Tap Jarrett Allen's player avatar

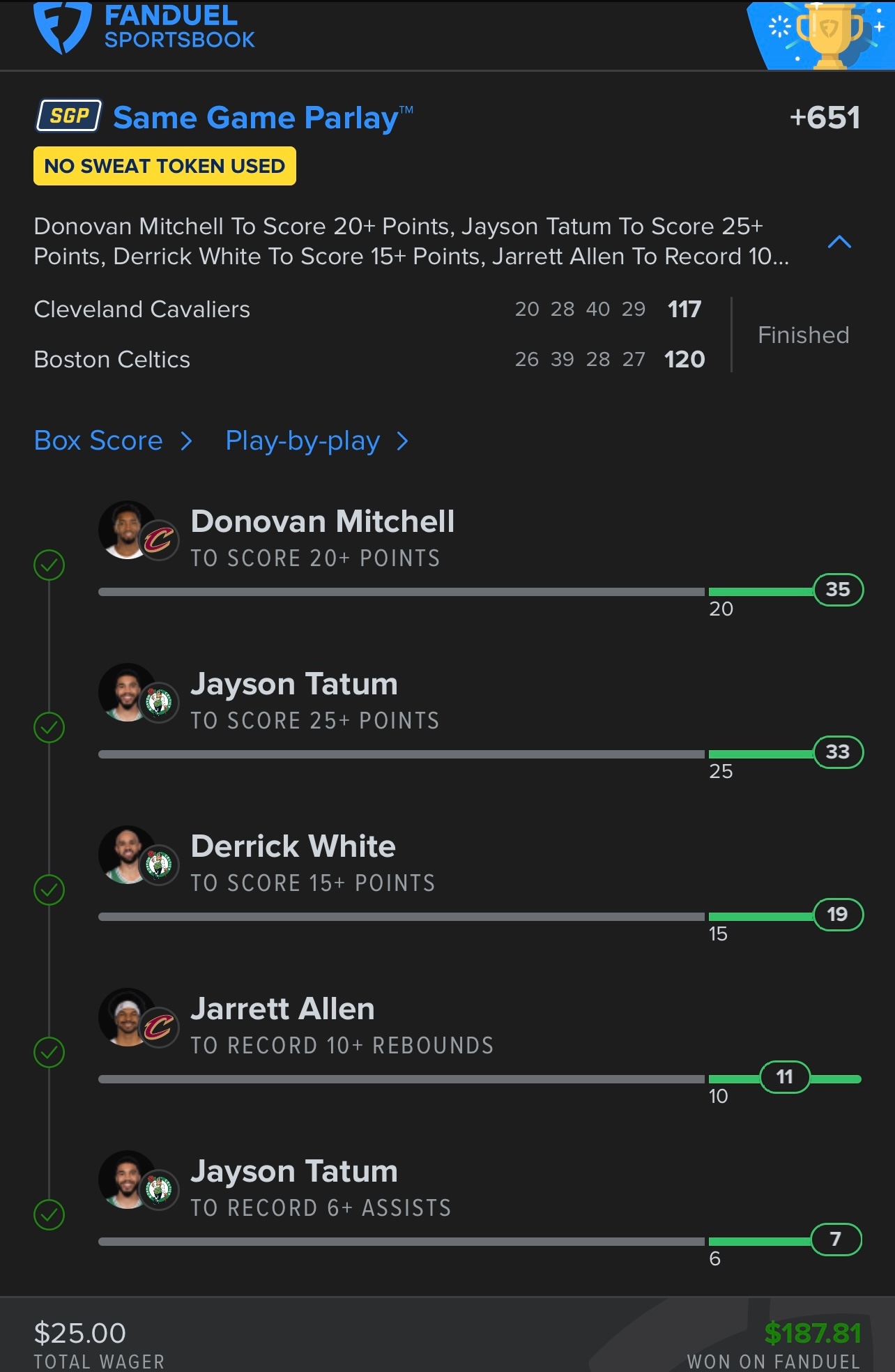pos(127,1017)
